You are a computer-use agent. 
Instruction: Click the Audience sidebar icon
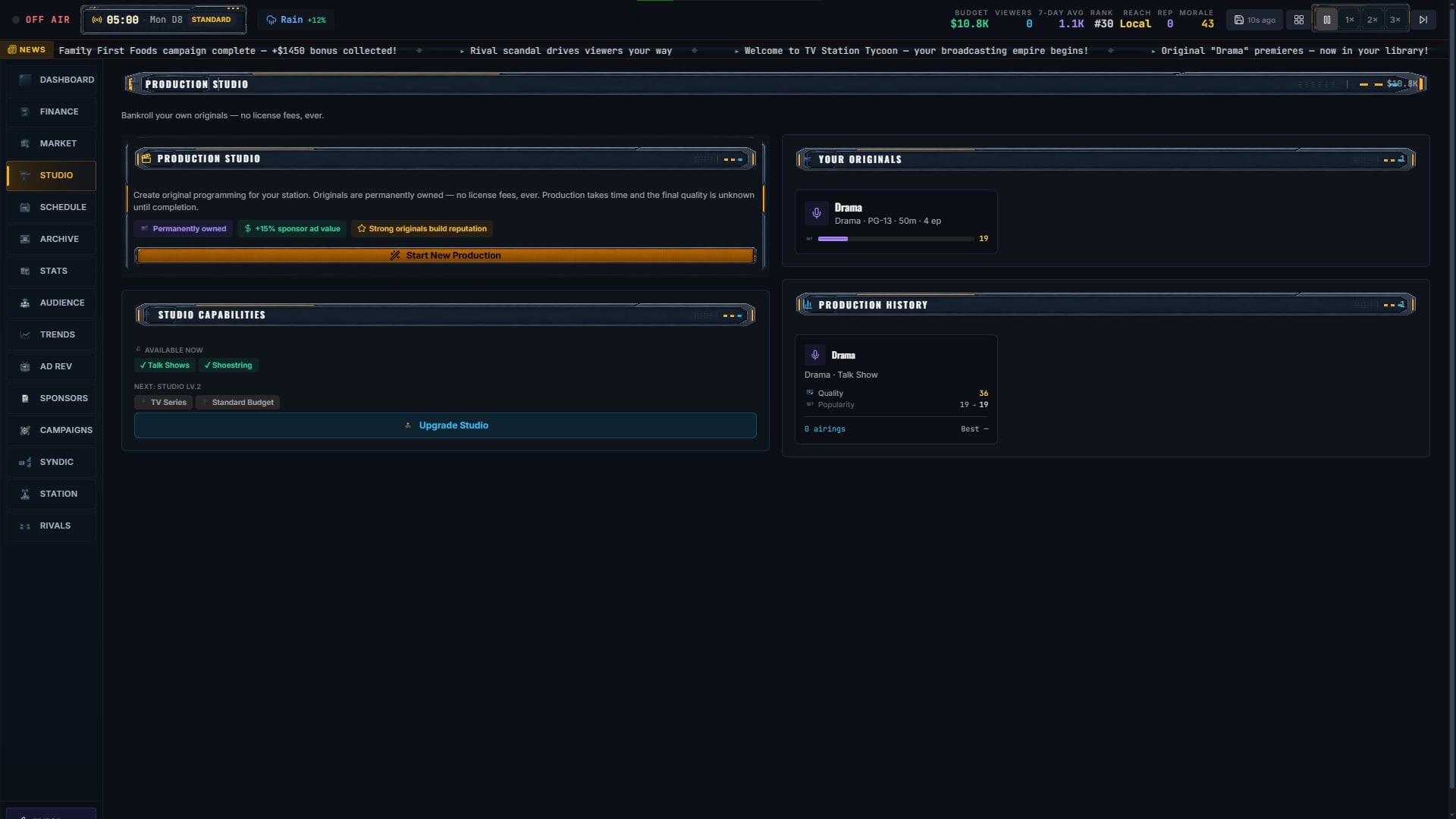[x=25, y=303]
